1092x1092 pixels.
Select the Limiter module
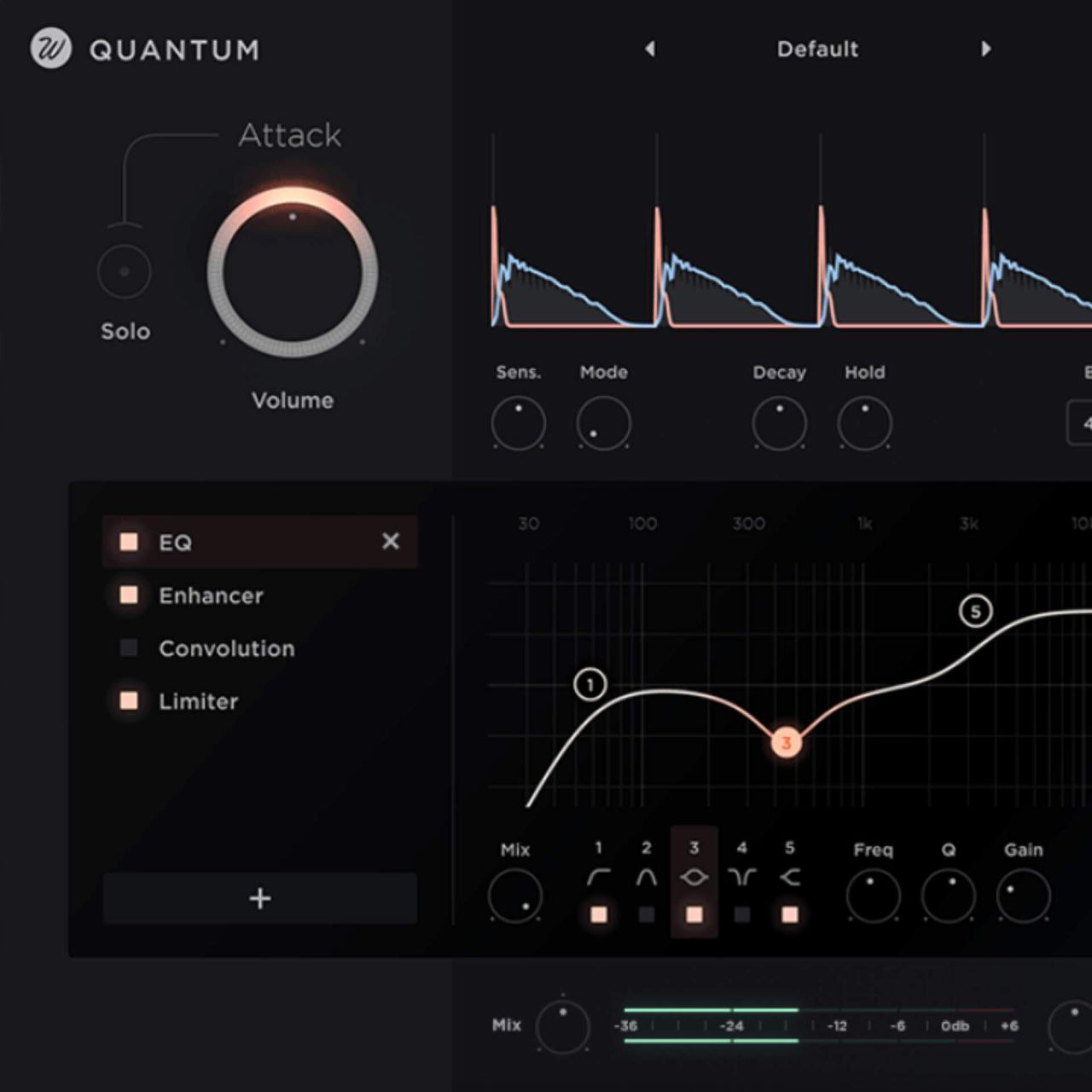pyautogui.click(x=198, y=701)
